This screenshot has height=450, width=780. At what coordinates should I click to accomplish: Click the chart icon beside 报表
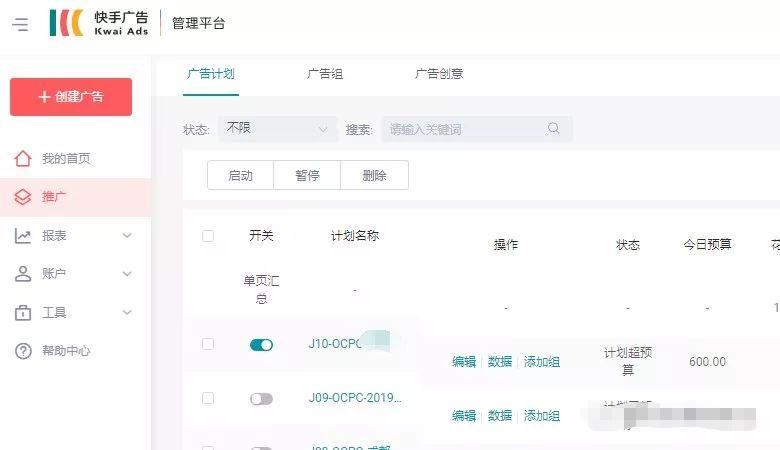[x=23, y=235]
